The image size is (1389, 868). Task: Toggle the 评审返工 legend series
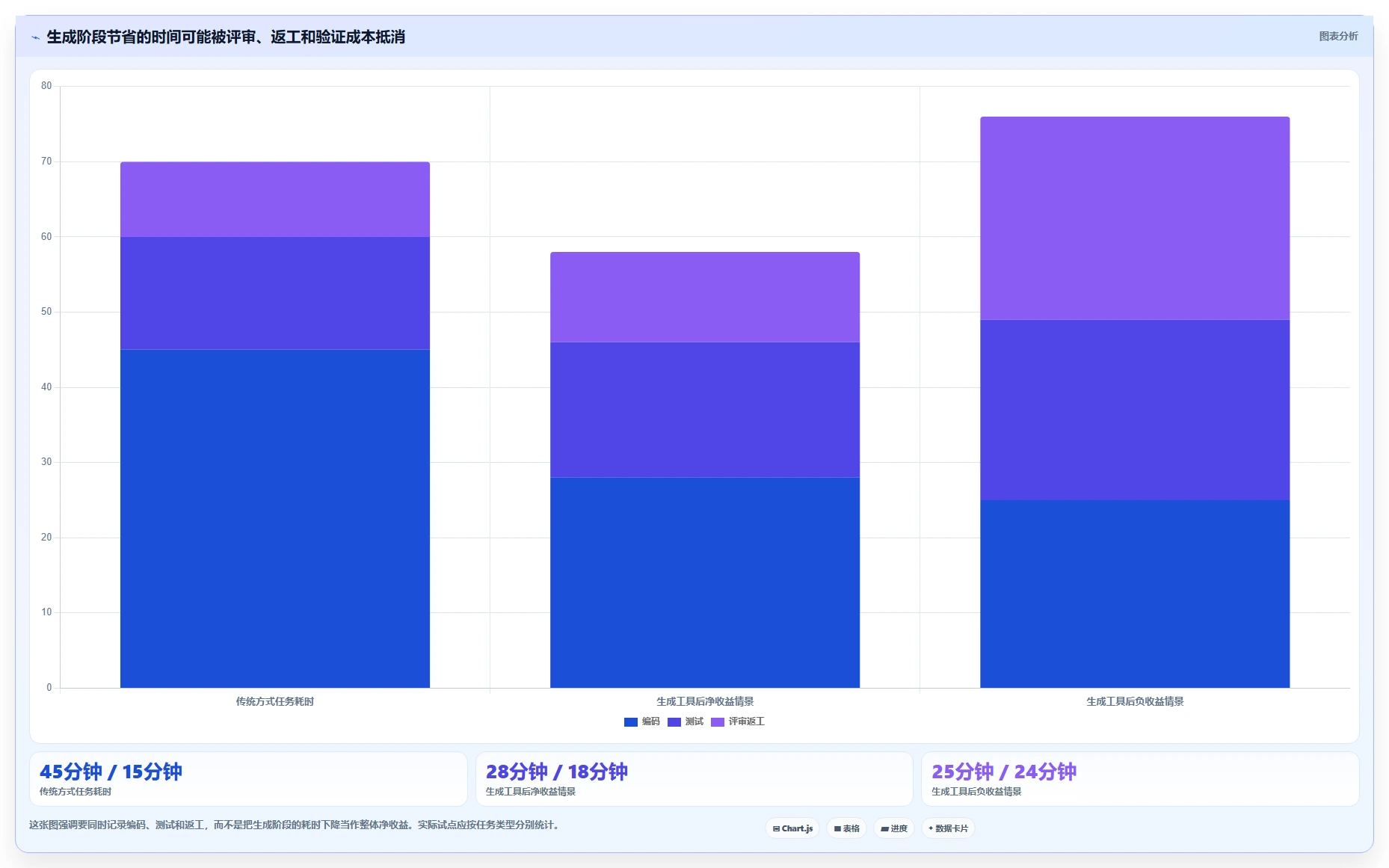[x=738, y=721]
